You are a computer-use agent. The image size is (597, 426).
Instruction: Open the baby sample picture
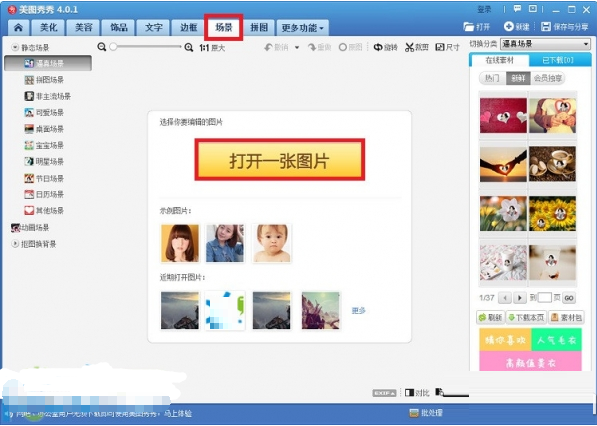coord(271,243)
